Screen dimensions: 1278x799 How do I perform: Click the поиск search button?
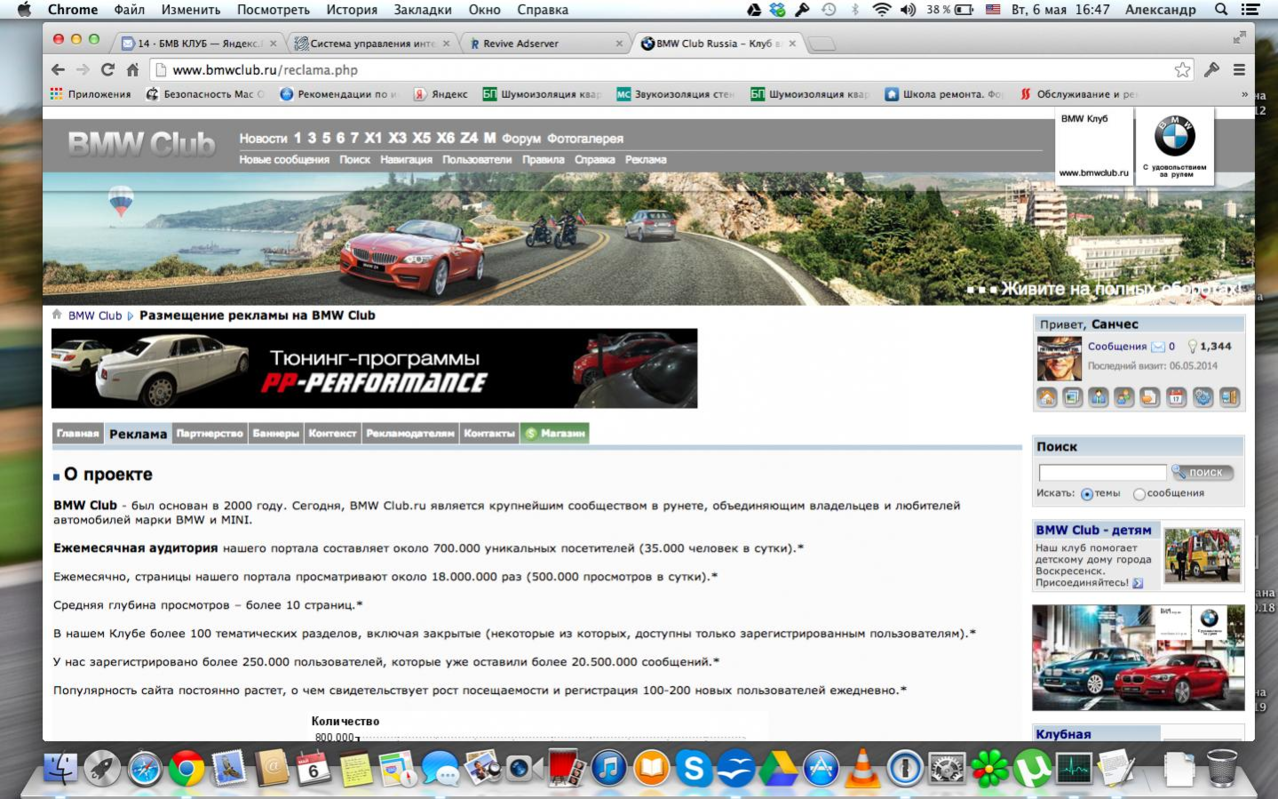point(1202,472)
